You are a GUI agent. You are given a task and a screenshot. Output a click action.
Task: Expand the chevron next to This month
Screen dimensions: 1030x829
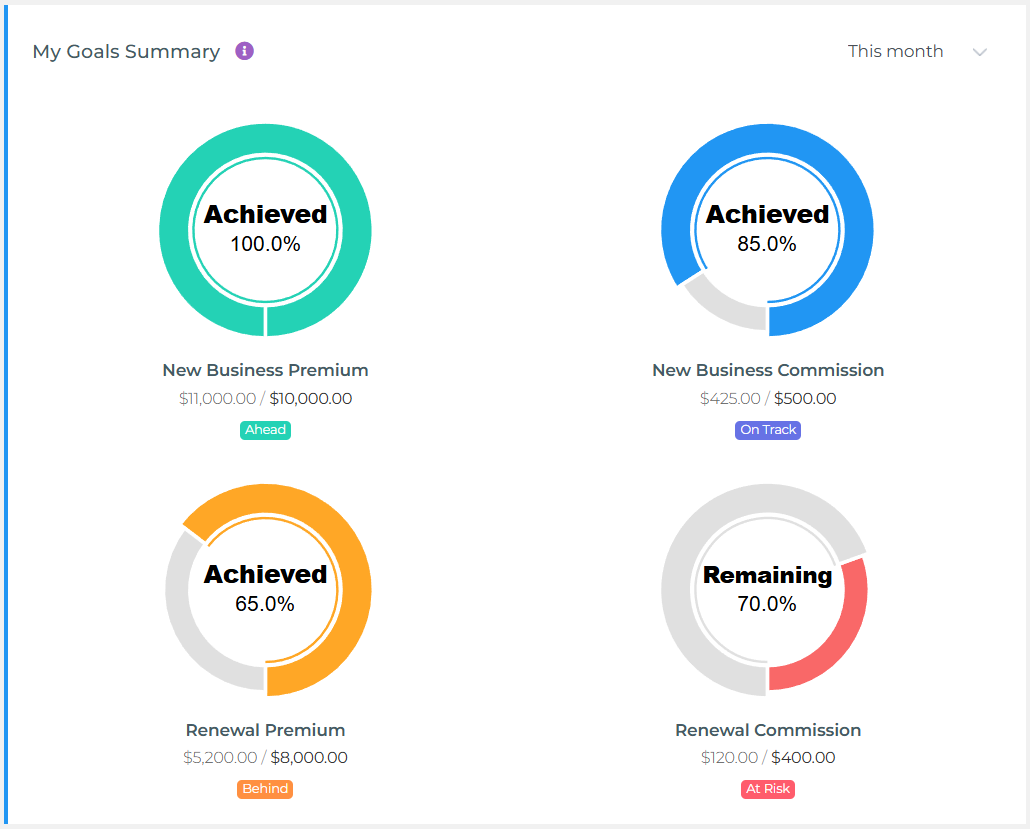coord(979,51)
